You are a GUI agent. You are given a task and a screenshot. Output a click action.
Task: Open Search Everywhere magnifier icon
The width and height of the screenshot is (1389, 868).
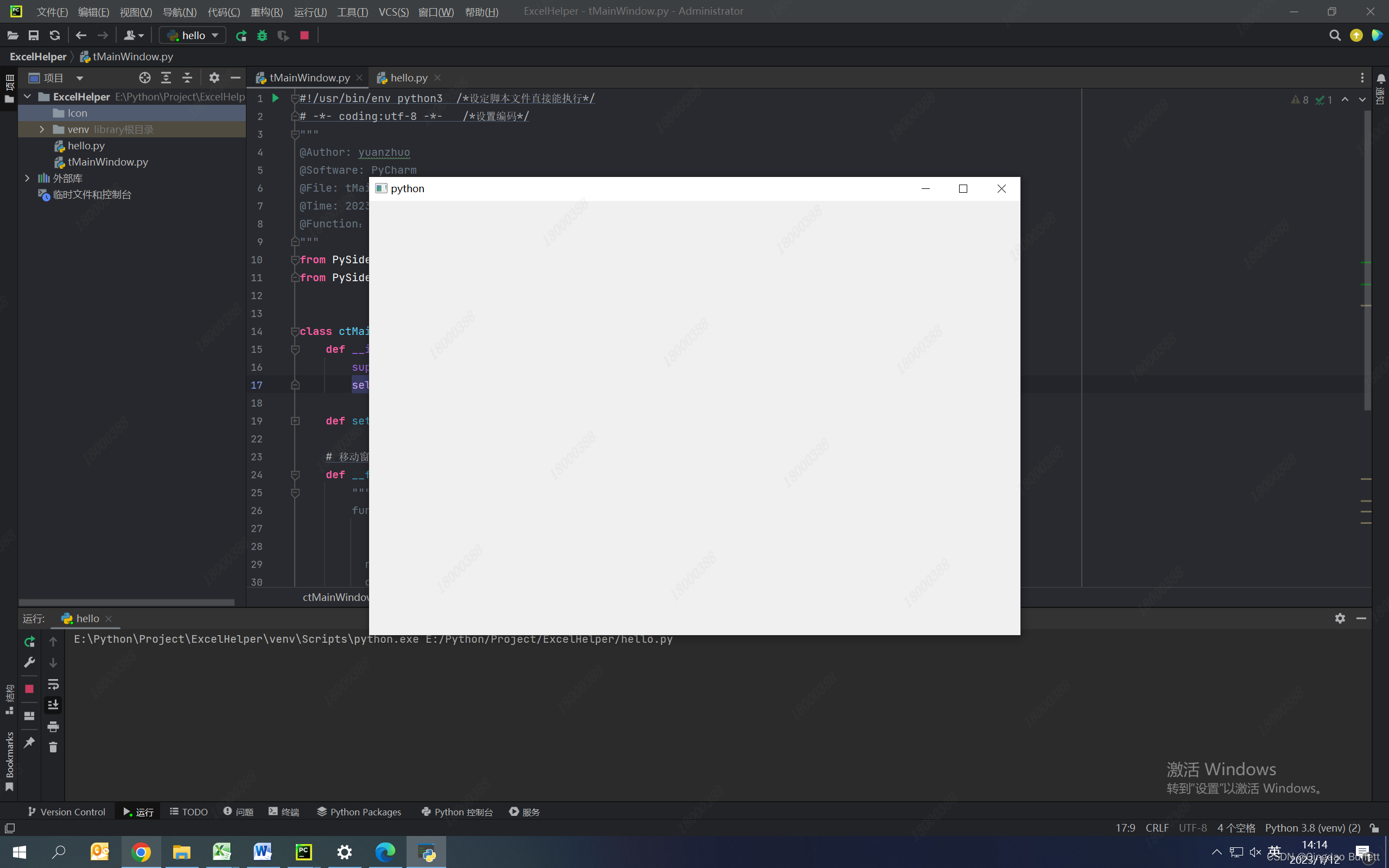pyautogui.click(x=1335, y=36)
